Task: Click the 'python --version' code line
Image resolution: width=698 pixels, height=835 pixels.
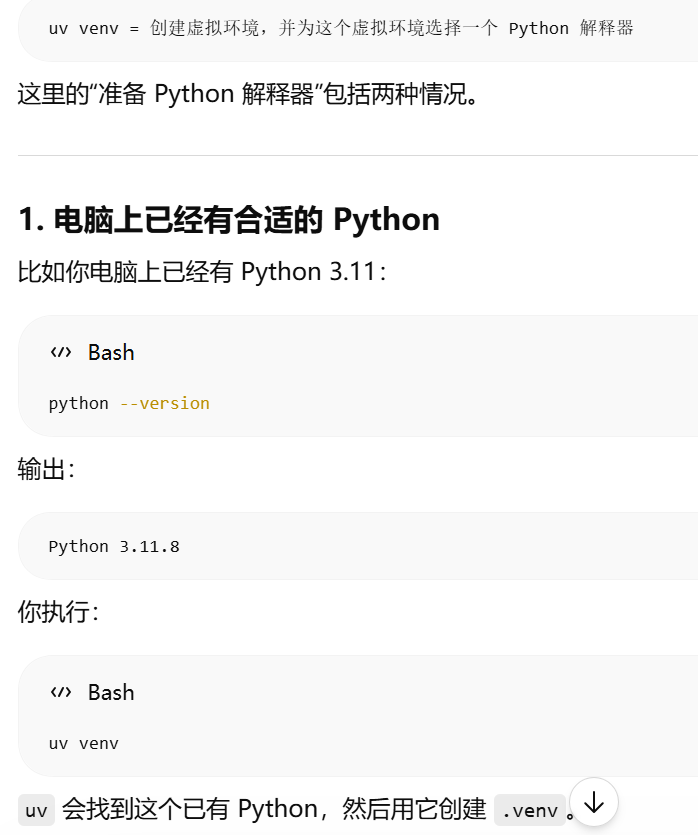Action: pos(129,404)
